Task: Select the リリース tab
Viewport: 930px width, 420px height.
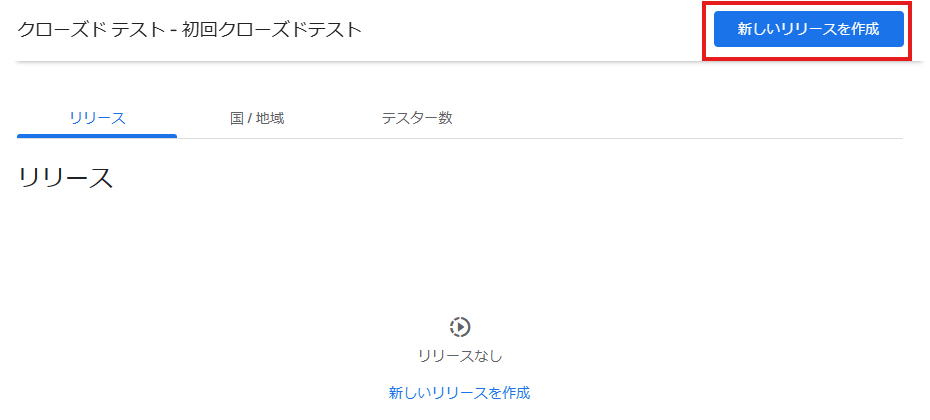Action: point(97,118)
